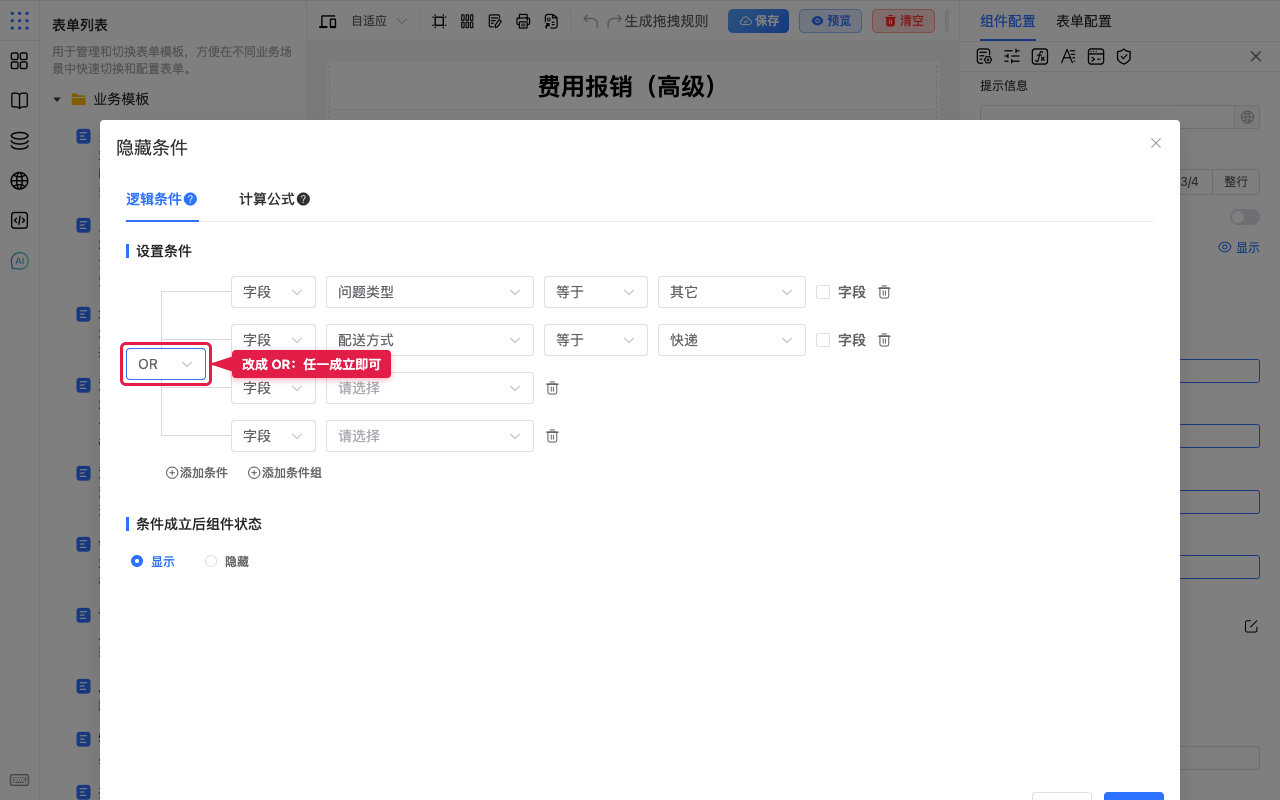This screenshot has width=1280, height=800.
Task: Click the 提示信息 input field
Action: [1108, 117]
